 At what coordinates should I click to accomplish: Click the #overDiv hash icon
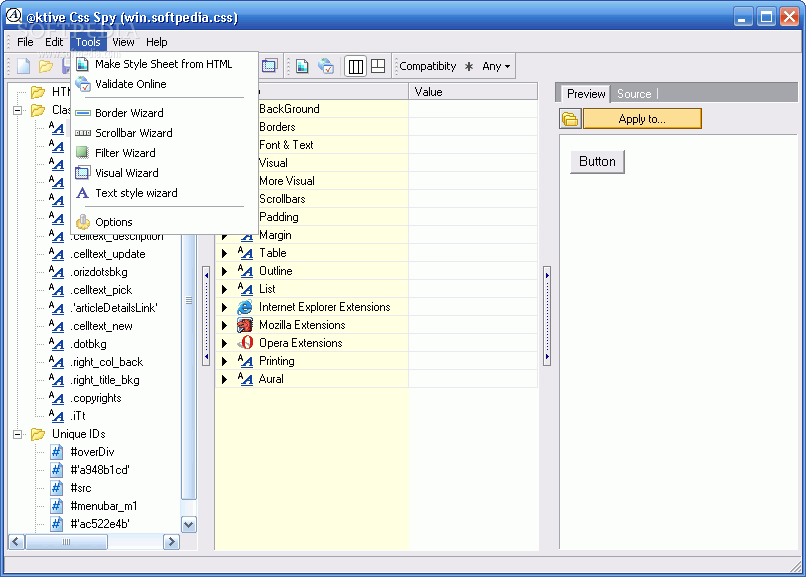pyautogui.click(x=57, y=452)
